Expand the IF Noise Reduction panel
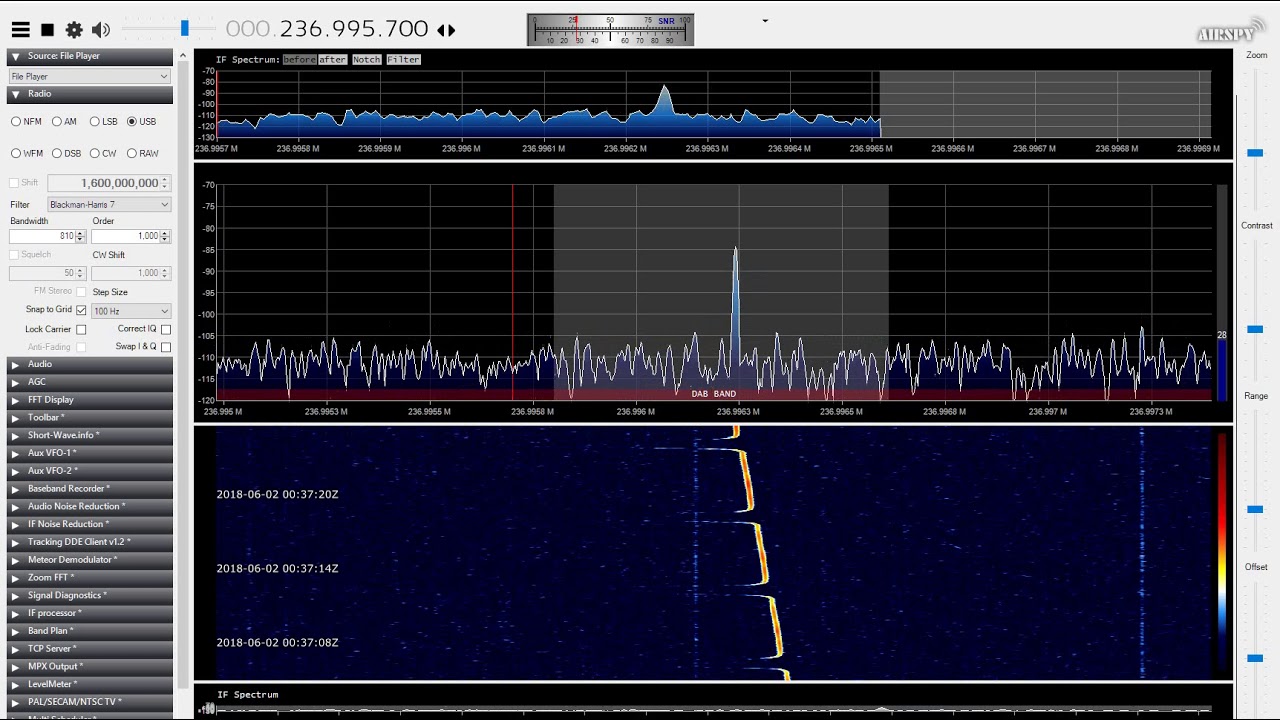1280x720 pixels. pyautogui.click(x=90, y=524)
